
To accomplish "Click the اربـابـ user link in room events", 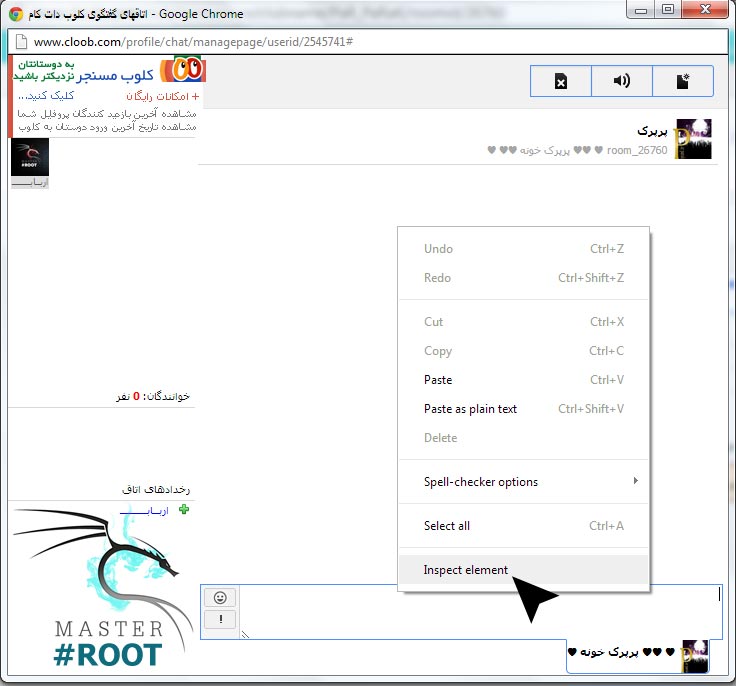I will click(x=144, y=510).
